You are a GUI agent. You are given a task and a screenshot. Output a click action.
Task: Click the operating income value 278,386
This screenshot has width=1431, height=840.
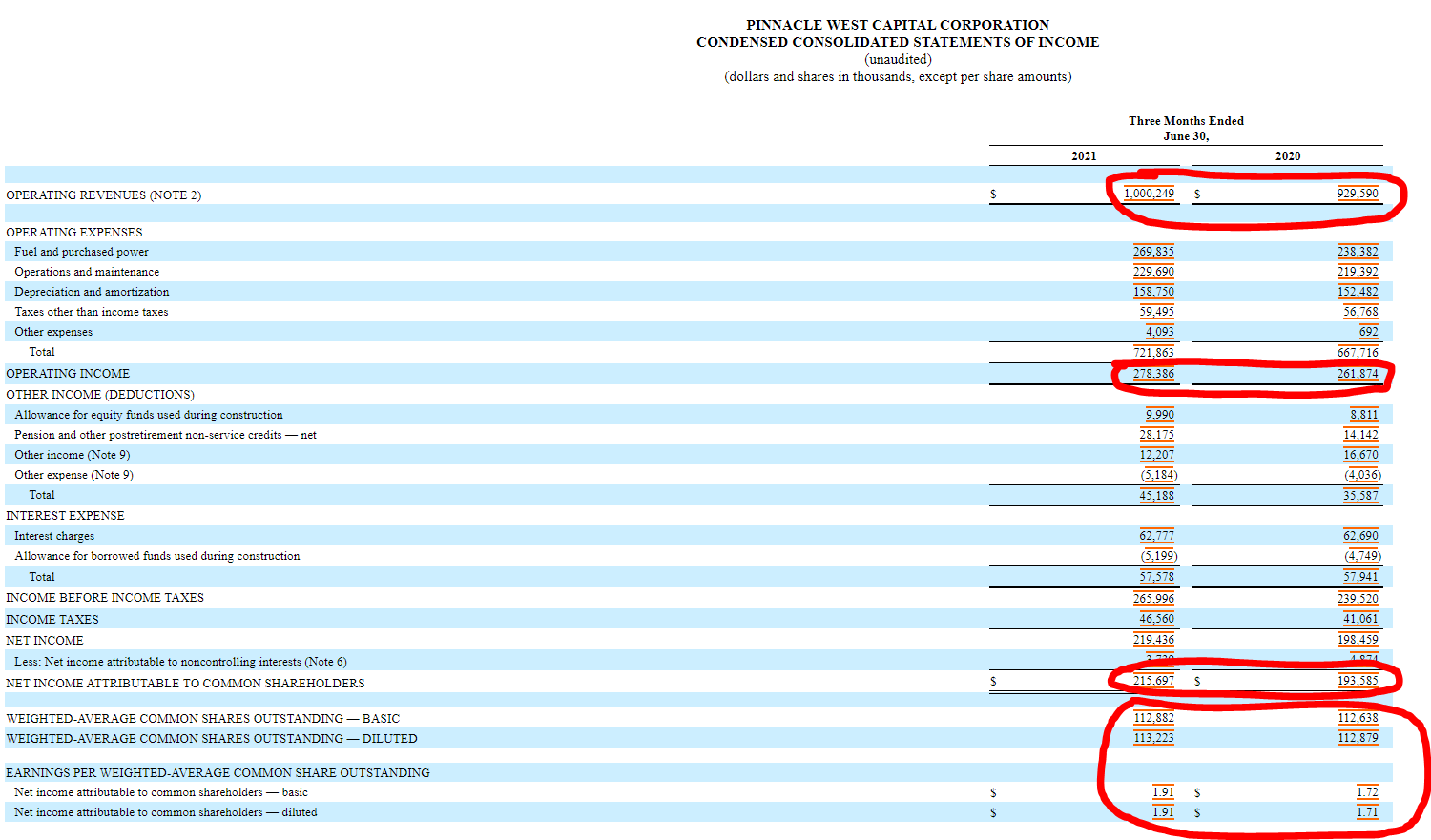click(x=1153, y=374)
